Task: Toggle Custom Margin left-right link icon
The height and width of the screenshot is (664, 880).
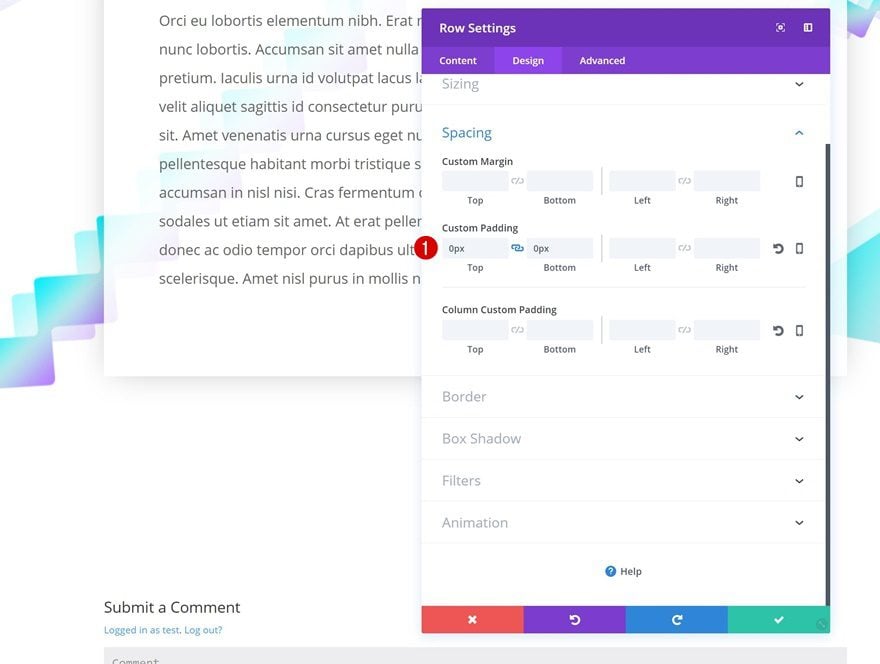Action: click(685, 181)
